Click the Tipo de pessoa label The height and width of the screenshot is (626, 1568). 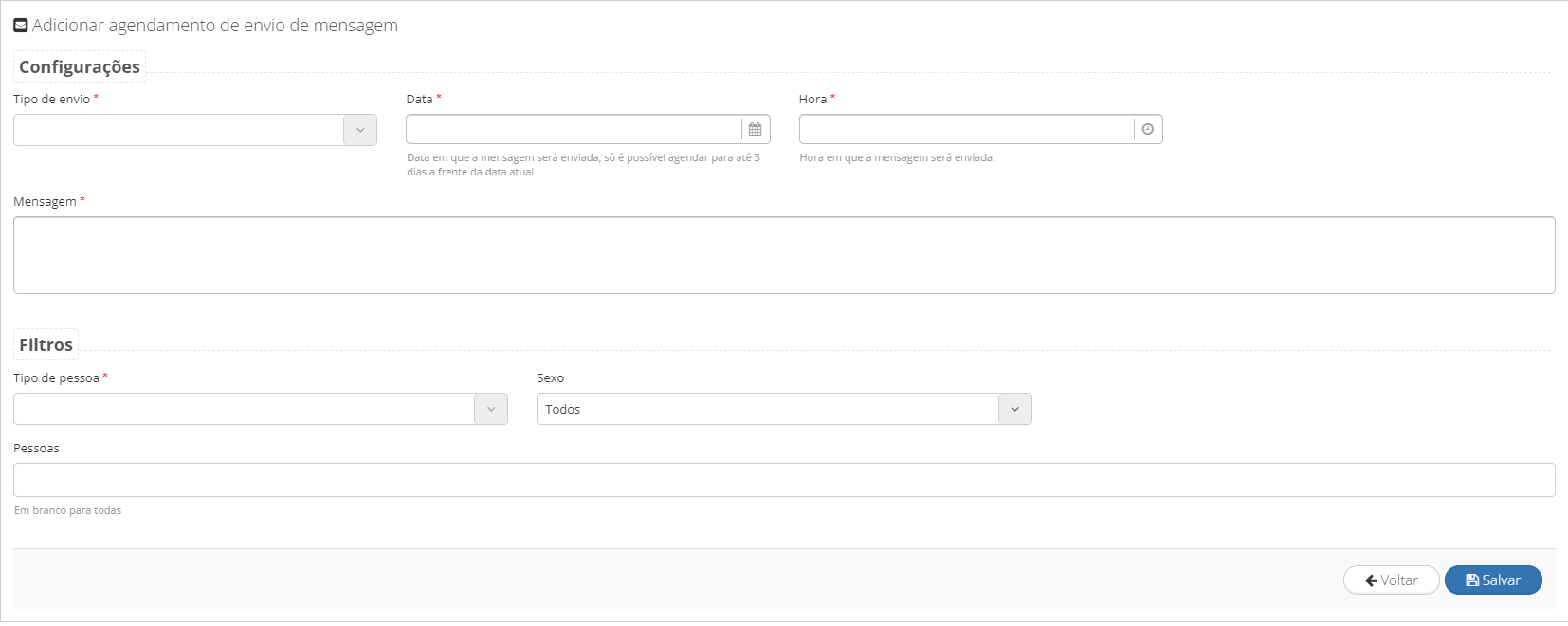point(56,377)
